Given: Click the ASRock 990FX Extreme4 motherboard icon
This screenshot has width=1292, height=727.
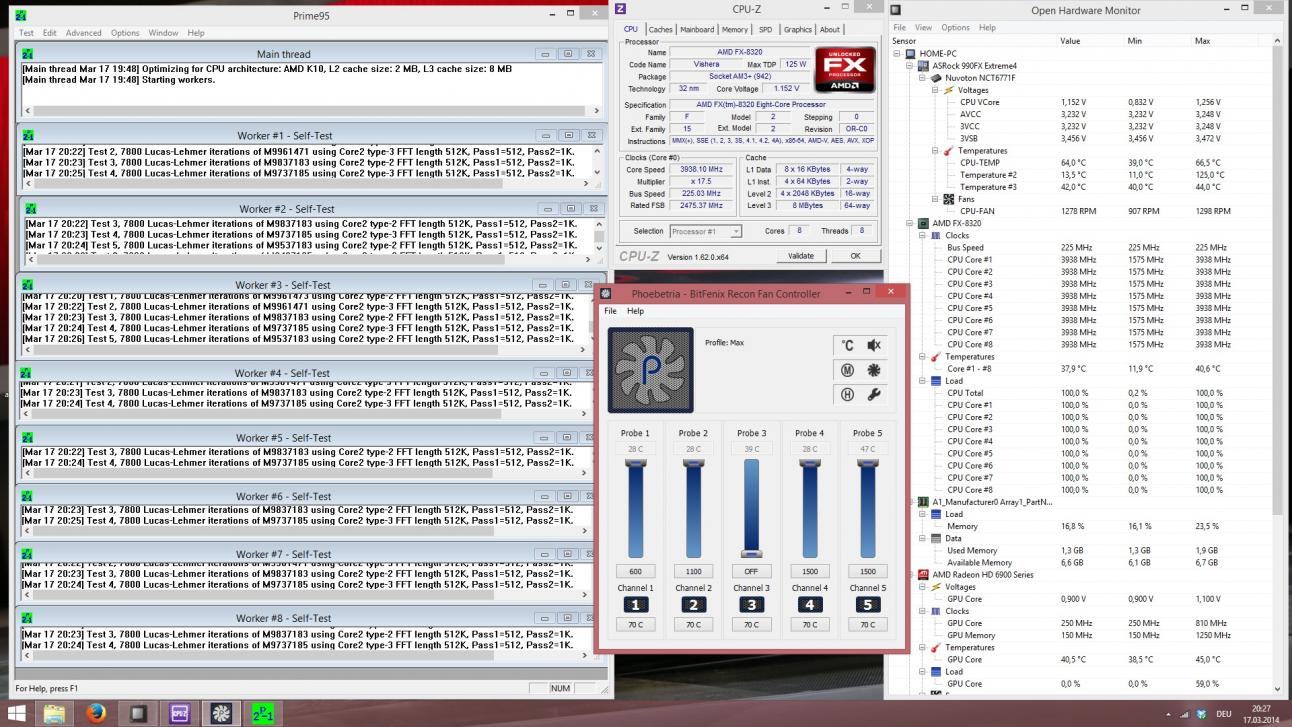Looking at the screenshot, I should [x=924, y=65].
